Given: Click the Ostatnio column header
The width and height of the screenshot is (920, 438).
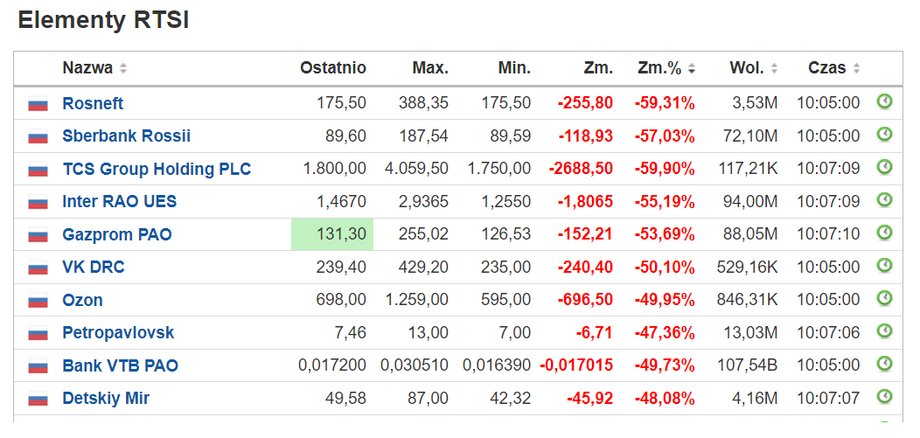Looking at the screenshot, I should 333,68.
